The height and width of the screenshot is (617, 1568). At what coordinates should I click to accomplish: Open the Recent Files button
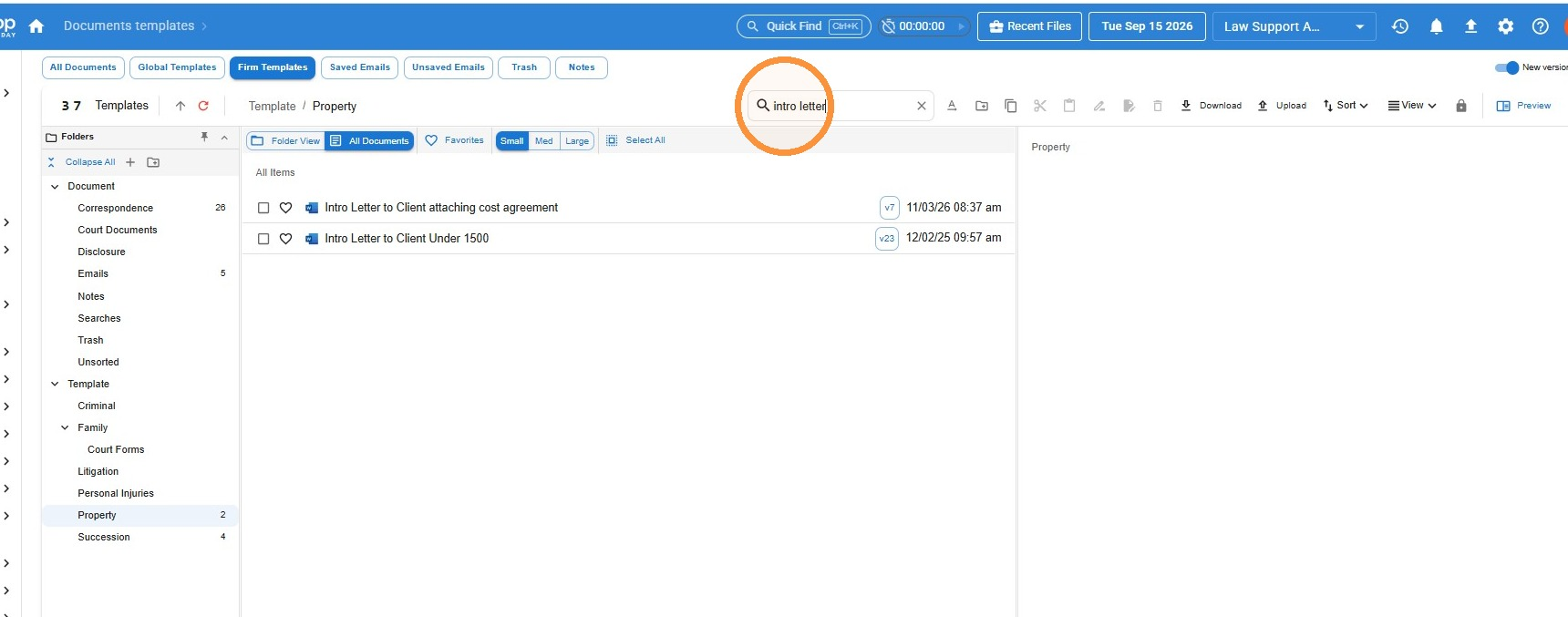(x=1030, y=26)
